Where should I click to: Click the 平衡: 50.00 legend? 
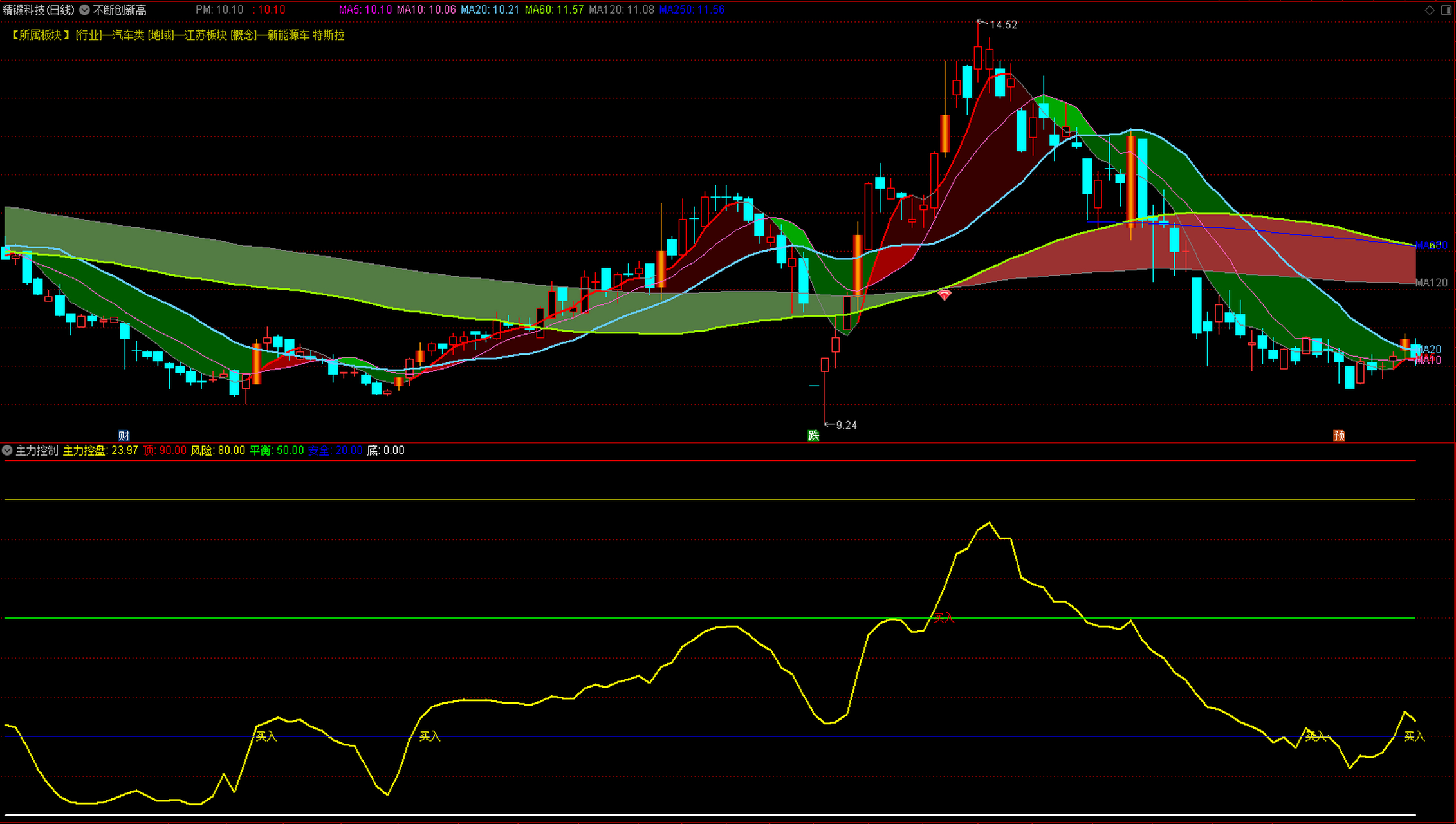click(x=277, y=451)
